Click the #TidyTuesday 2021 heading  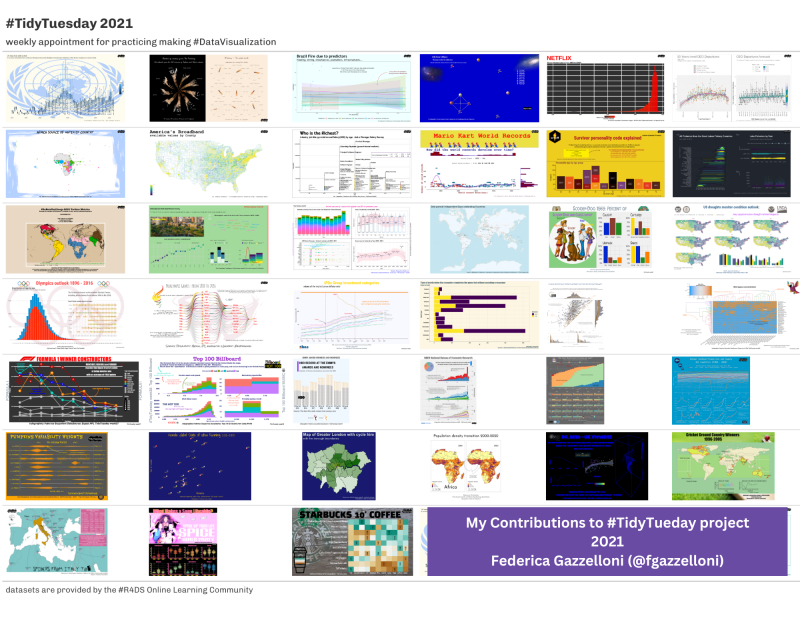[x=68, y=22]
